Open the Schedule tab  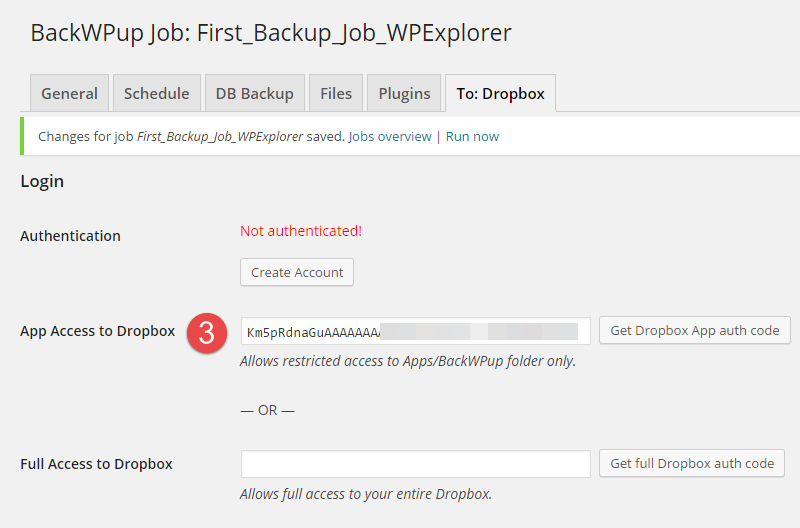[156, 94]
